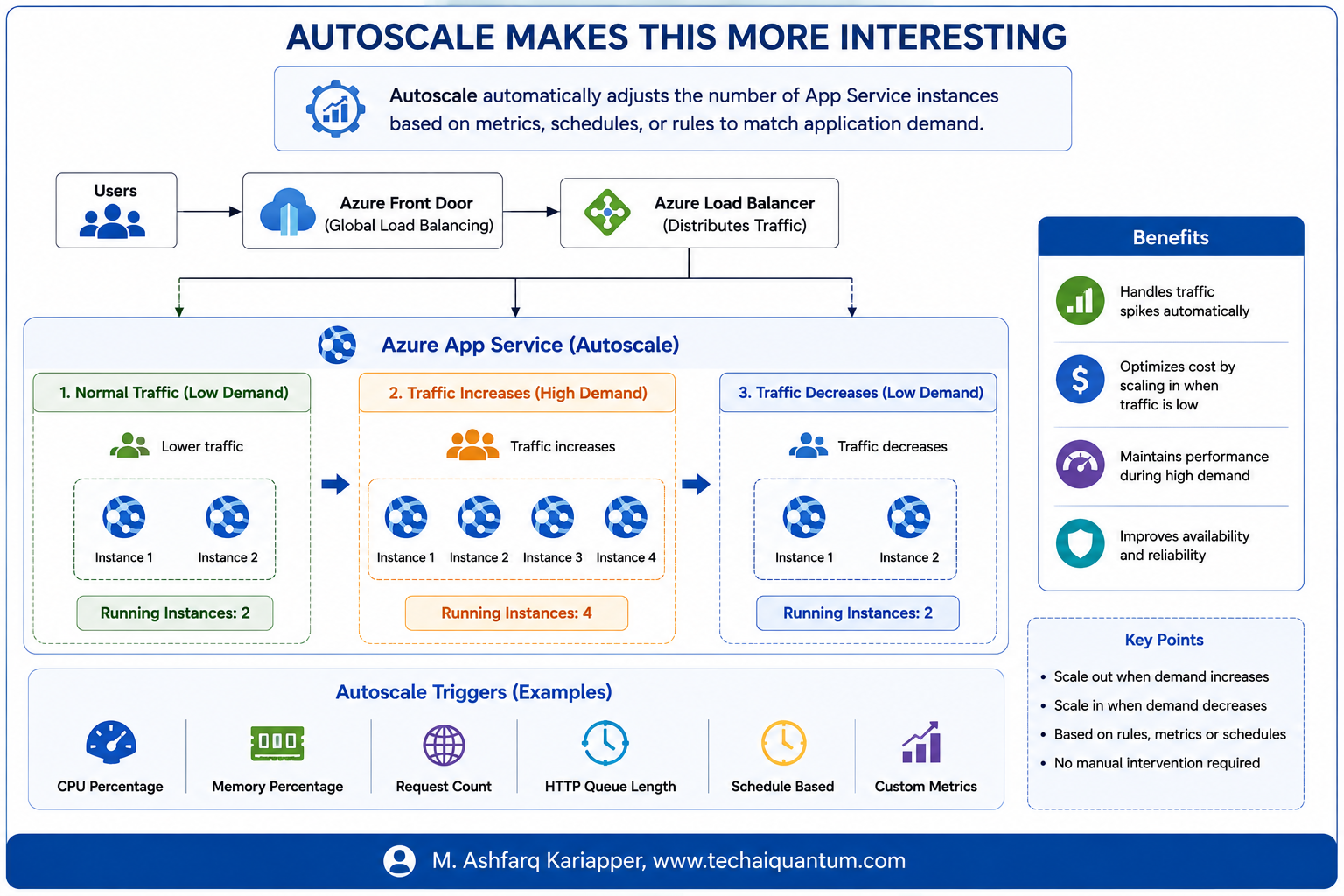Click the CPU Percentage label
This screenshot has width=1344, height=896.
click(110, 787)
